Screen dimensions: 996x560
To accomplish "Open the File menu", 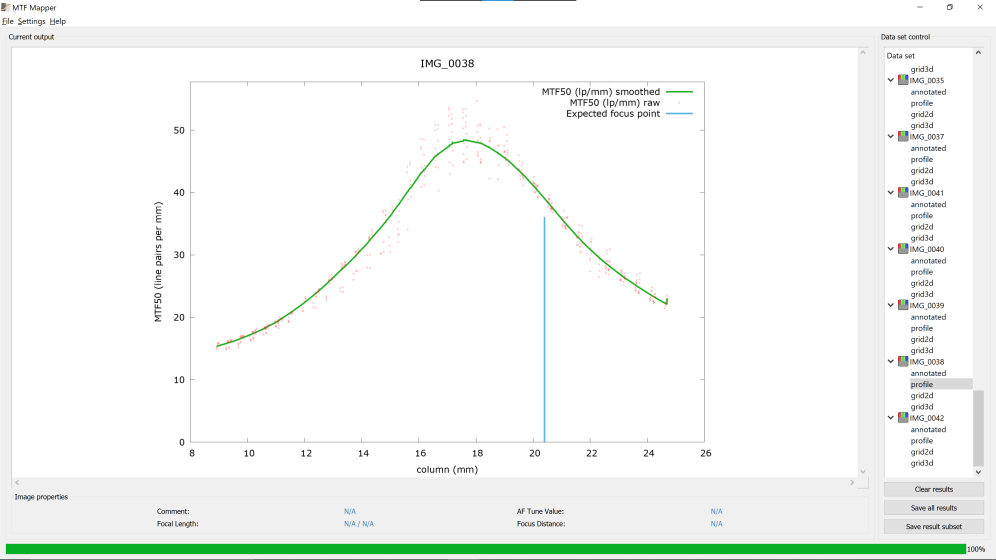I will pyautogui.click(x=8, y=21).
